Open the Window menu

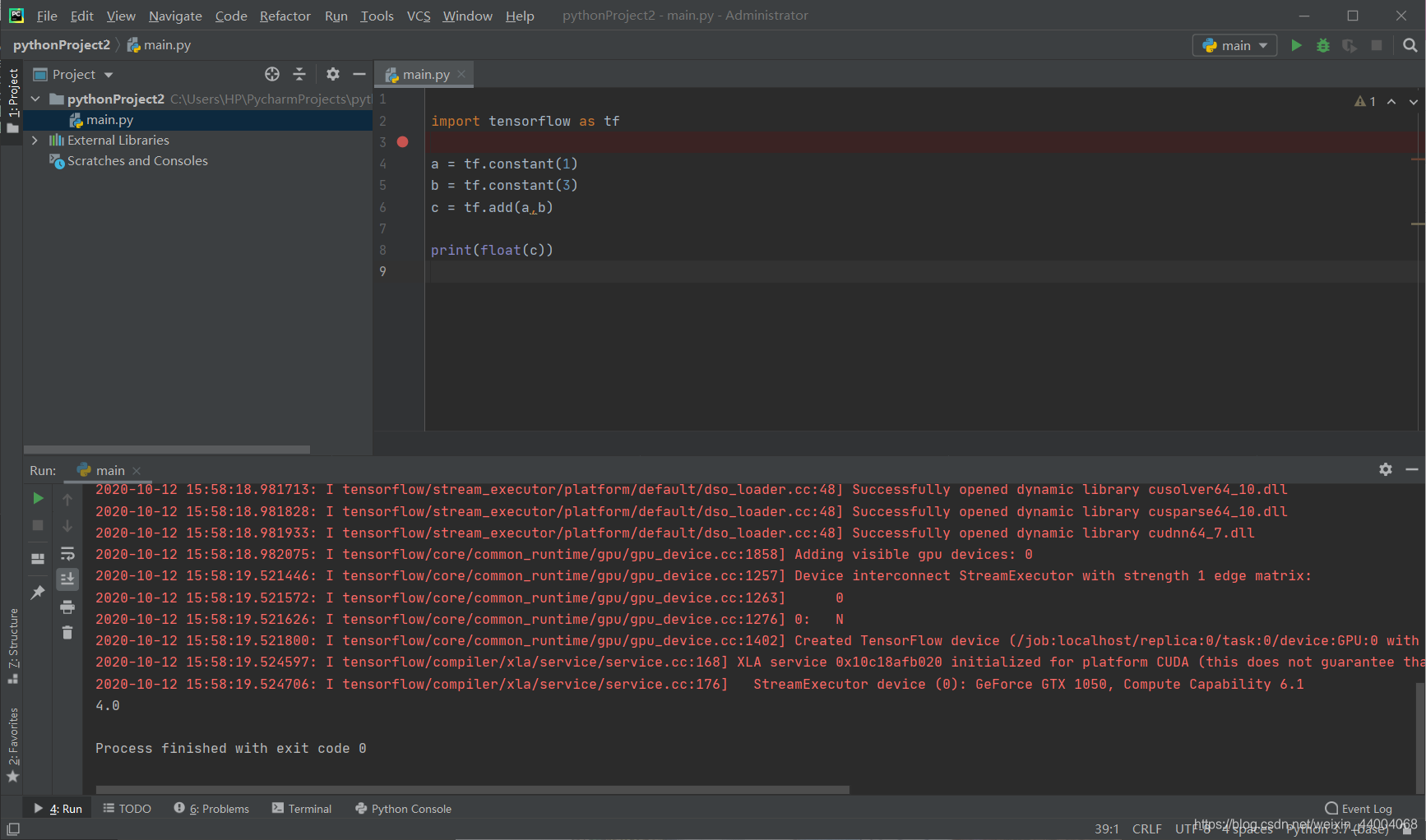click(467, 16)
